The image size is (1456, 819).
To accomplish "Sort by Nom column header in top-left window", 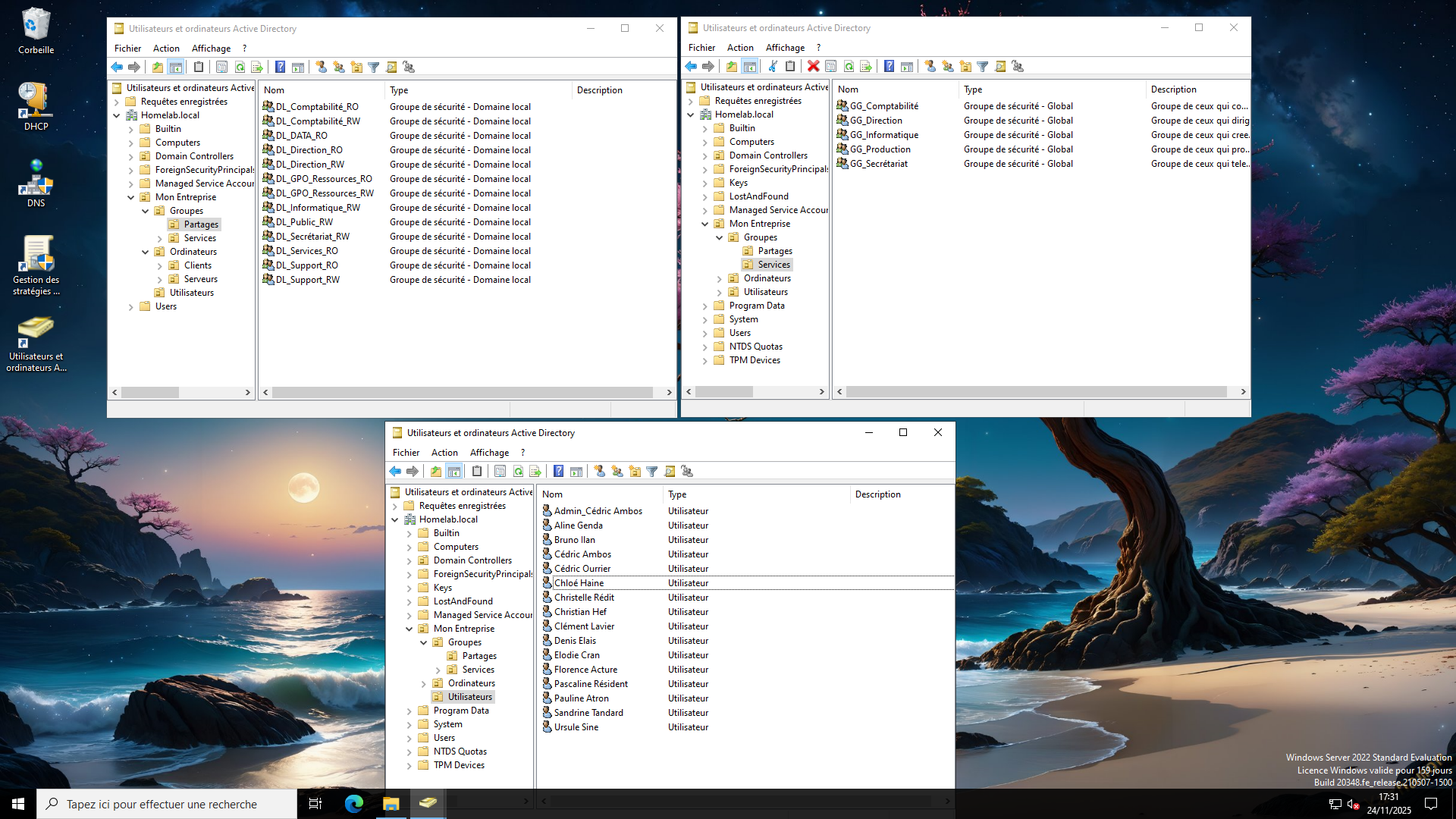I will point(322,90).
